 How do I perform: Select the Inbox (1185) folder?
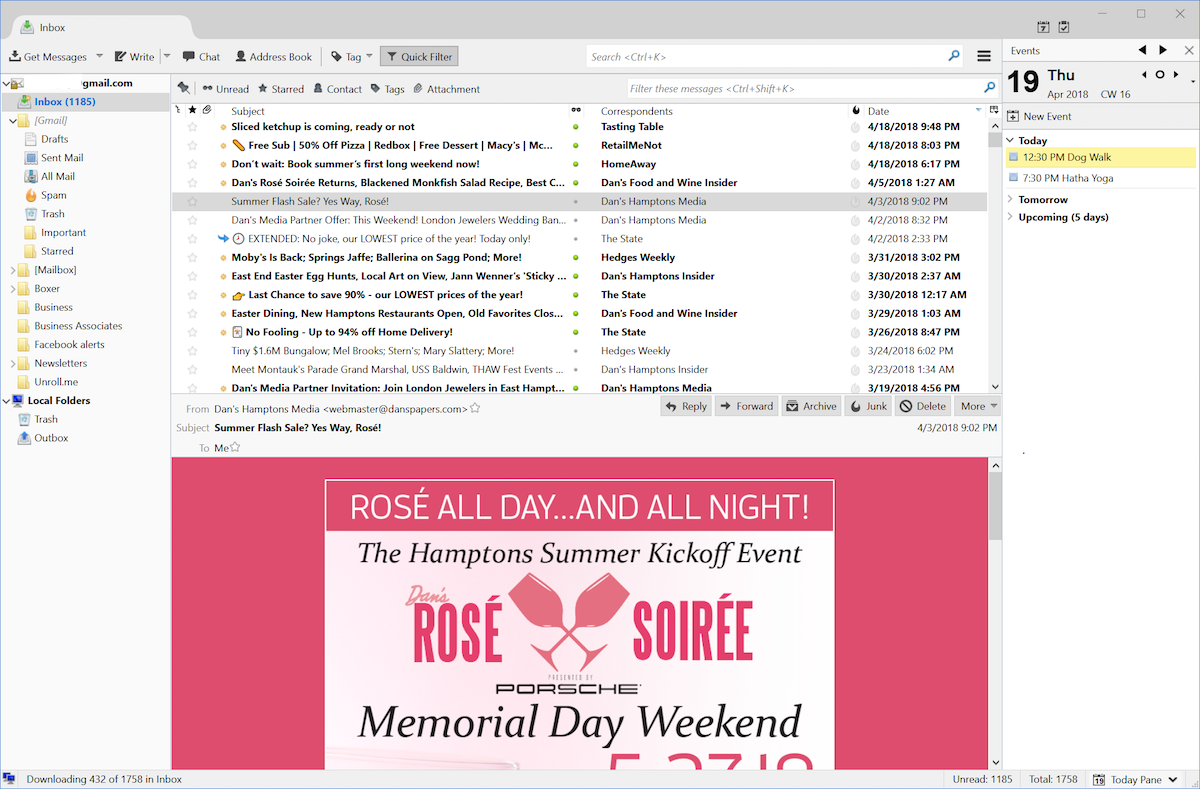[x=64, y=102]
